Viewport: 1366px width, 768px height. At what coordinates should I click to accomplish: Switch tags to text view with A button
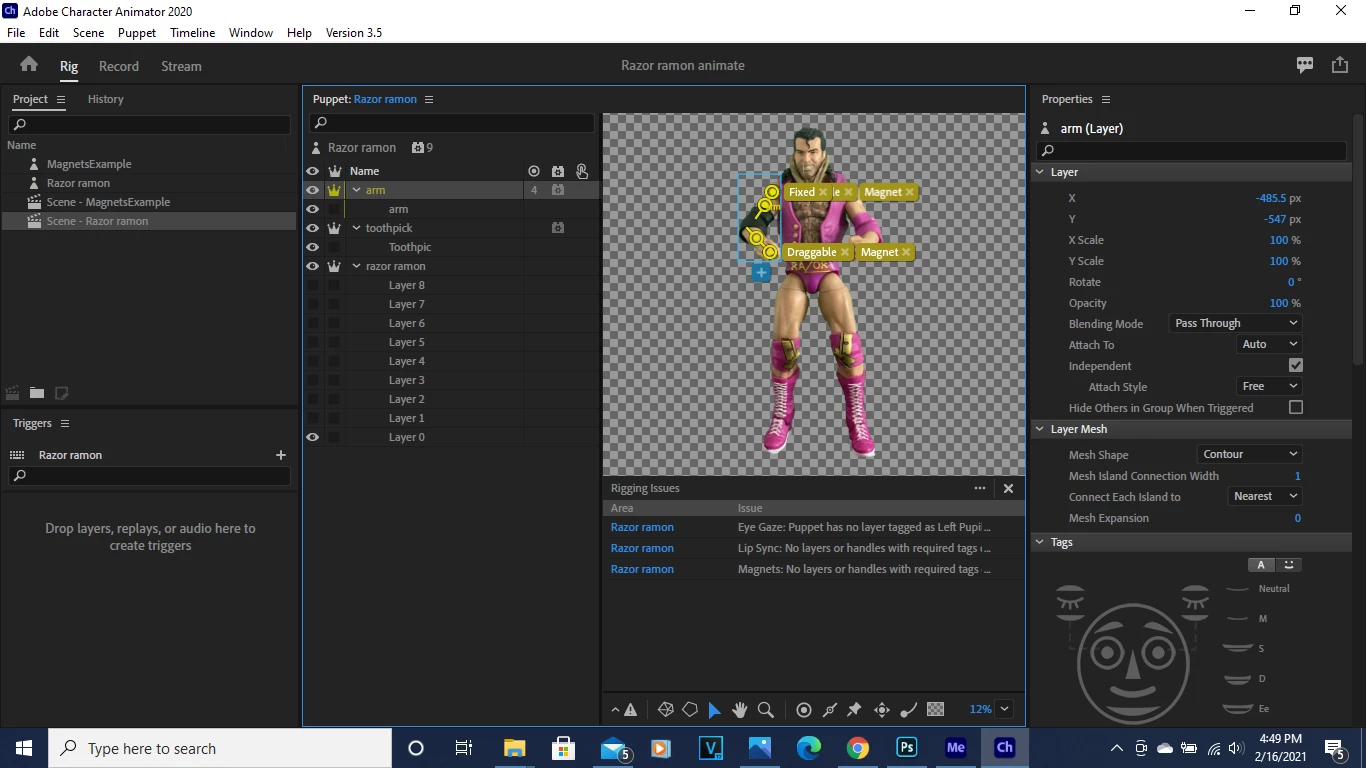click(x=1261, y=565)
